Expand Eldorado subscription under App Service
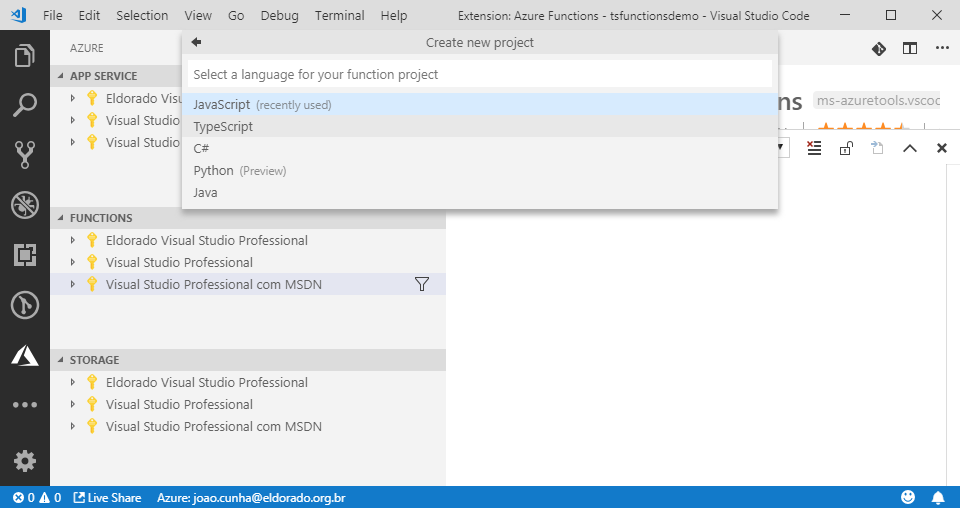960x508 pixels. coord(73,98)
